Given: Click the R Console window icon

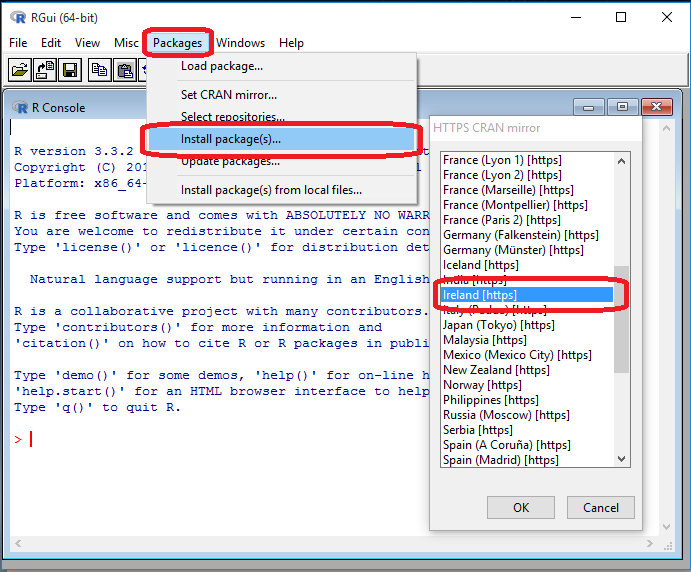Looking at the screenshot, I should point(20,108).
